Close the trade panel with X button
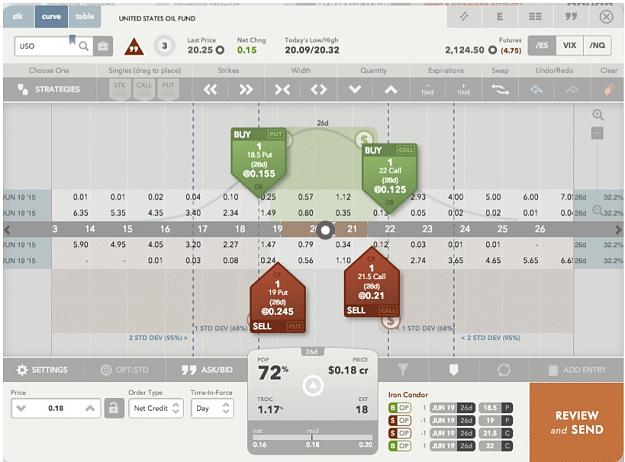The image size is (625, 462). [606, 17]
